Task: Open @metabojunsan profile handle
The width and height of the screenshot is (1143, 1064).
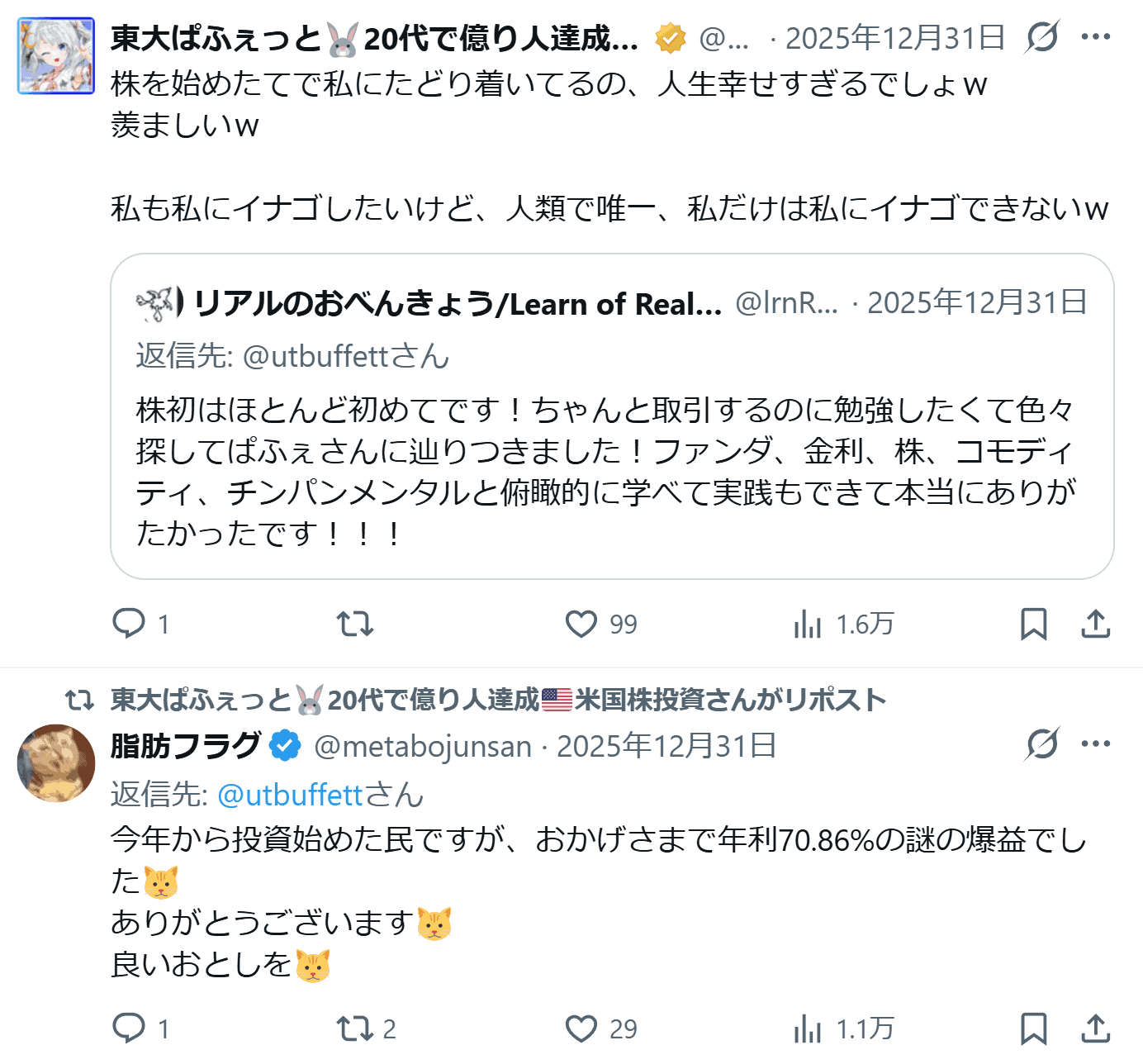Action: tap(423, 747)
